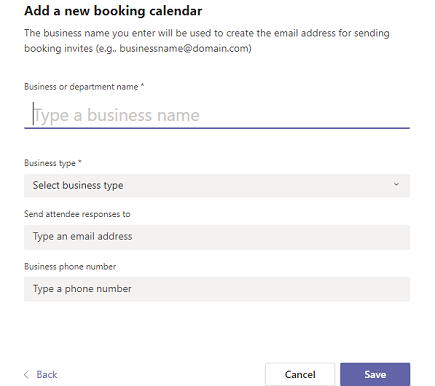This screenshot has height=386, width=435.
Task: Click the asterisk after 'department name'
Action: (x=142, y=86)
